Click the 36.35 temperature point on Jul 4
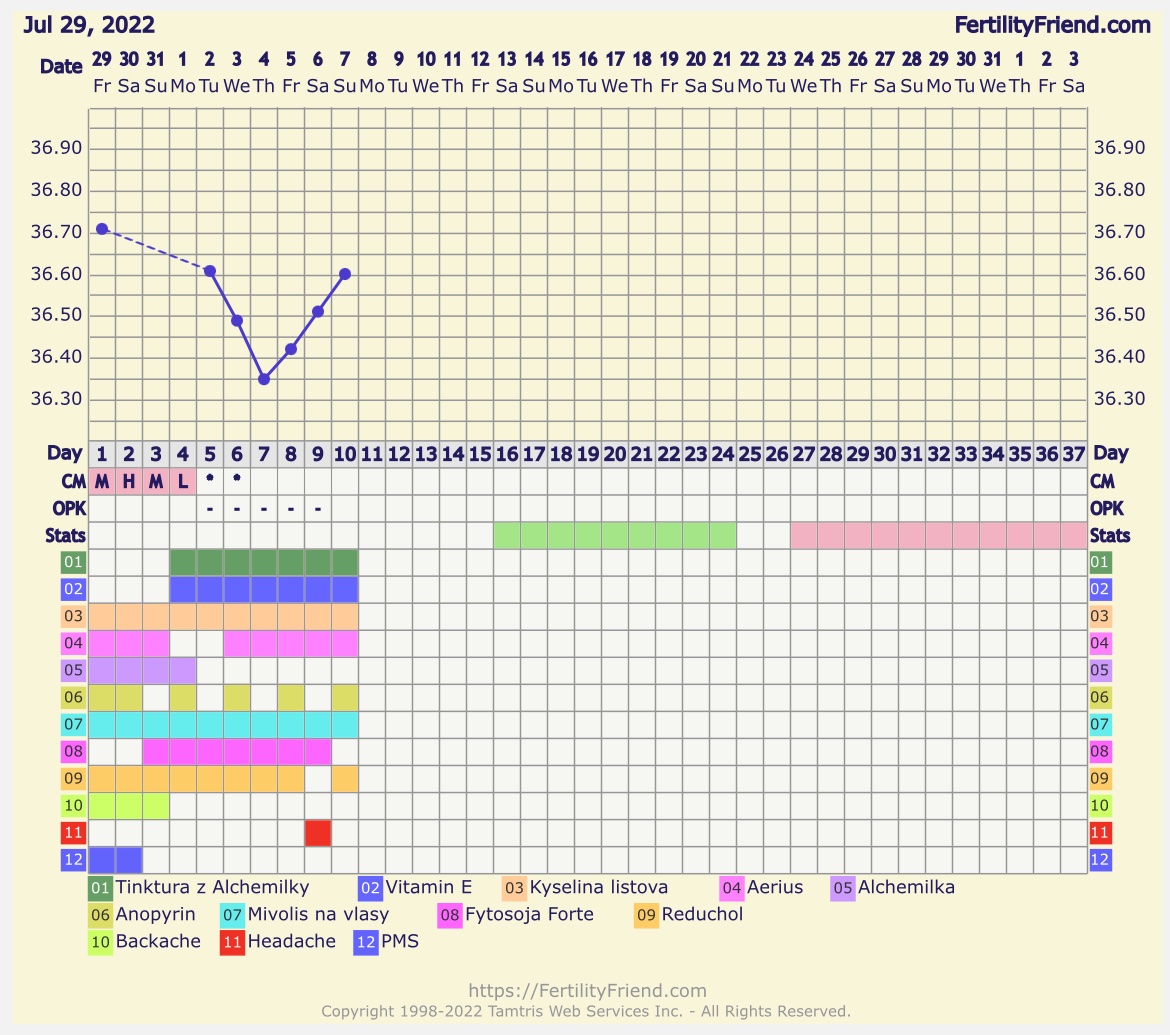This screenshot has width=1170, height=1035. tap(264, 379)
